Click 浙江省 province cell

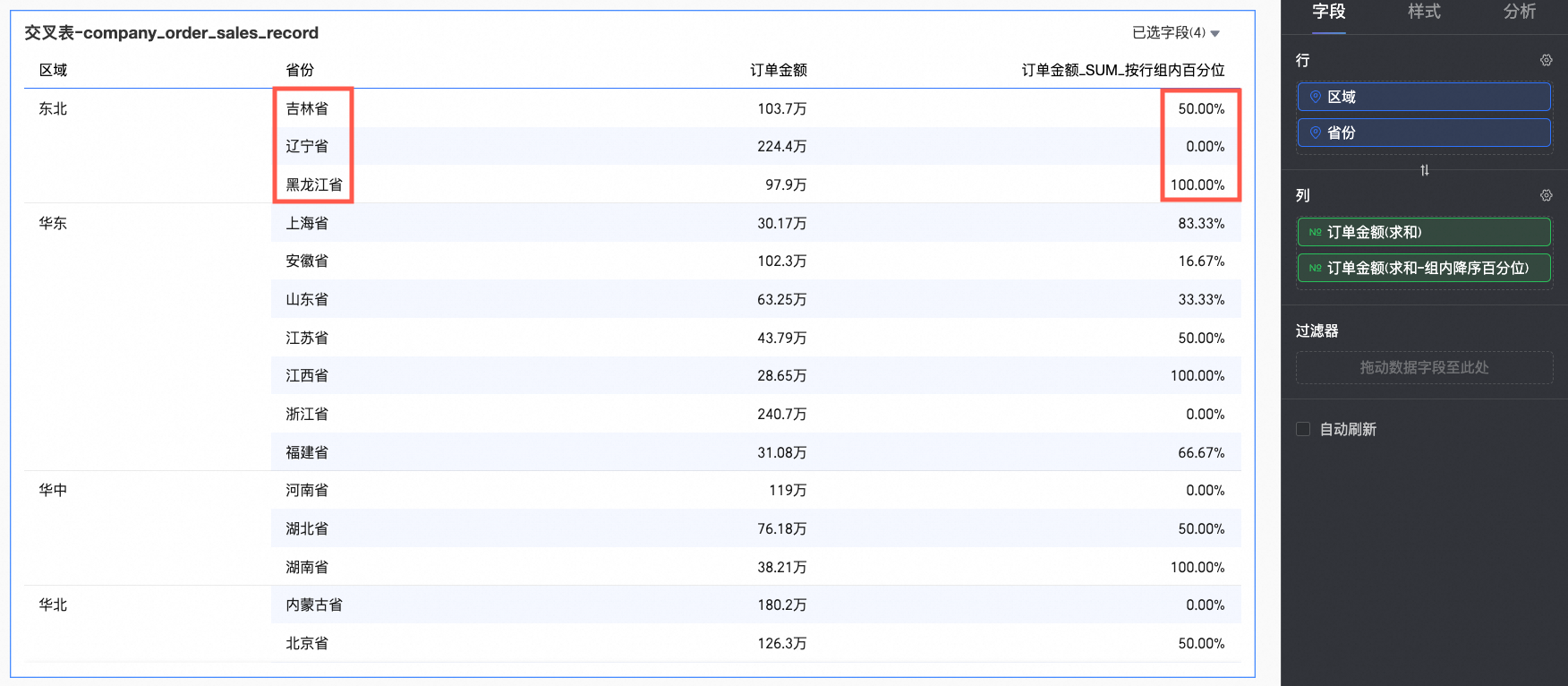[307, 414]
